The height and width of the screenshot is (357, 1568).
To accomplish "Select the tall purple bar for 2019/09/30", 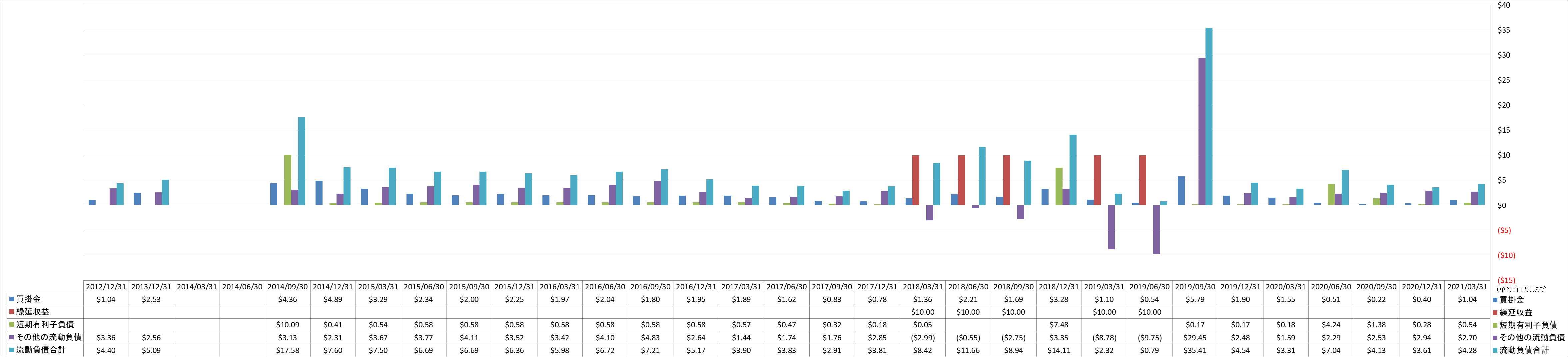I will (1202, 132).
